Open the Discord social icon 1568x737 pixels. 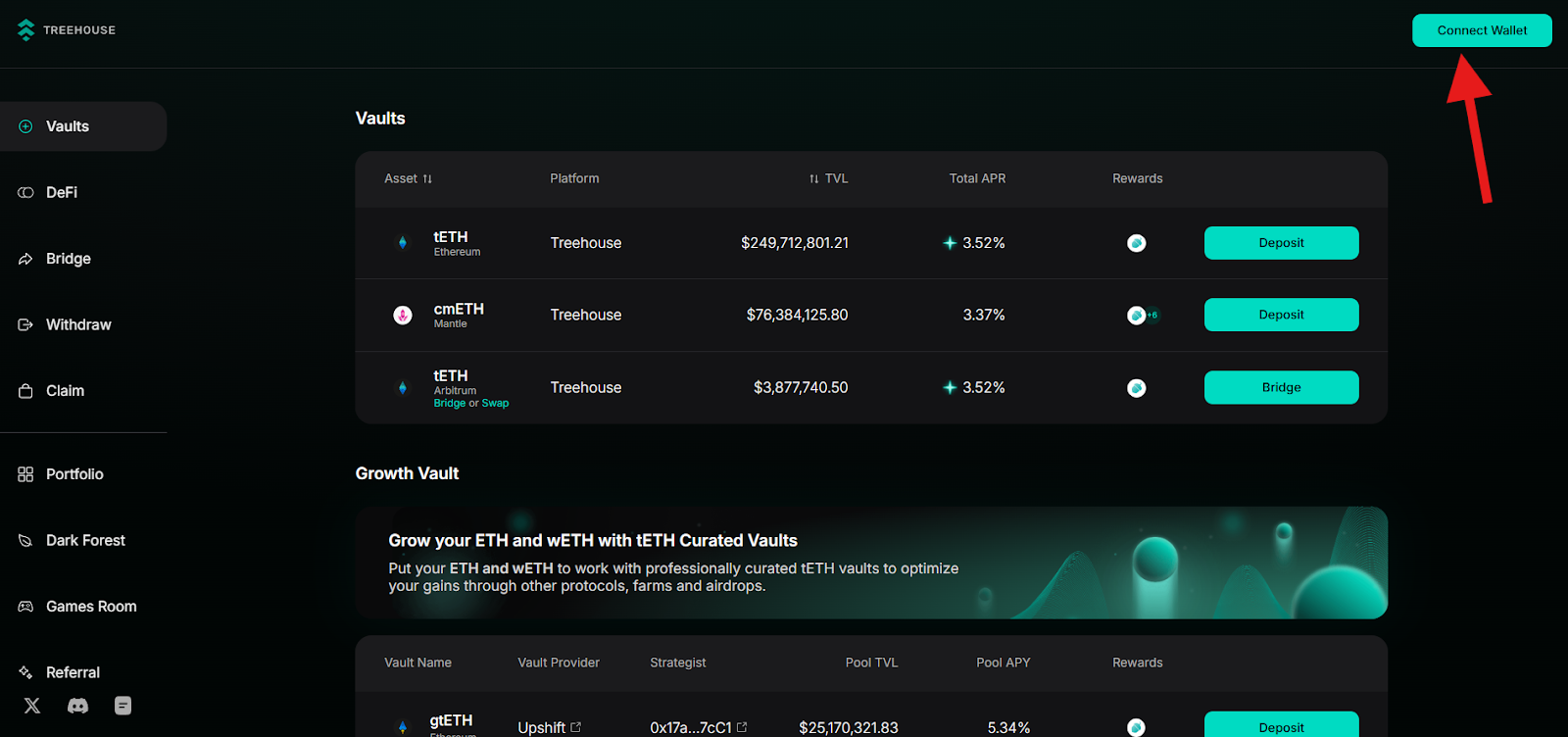77,706
